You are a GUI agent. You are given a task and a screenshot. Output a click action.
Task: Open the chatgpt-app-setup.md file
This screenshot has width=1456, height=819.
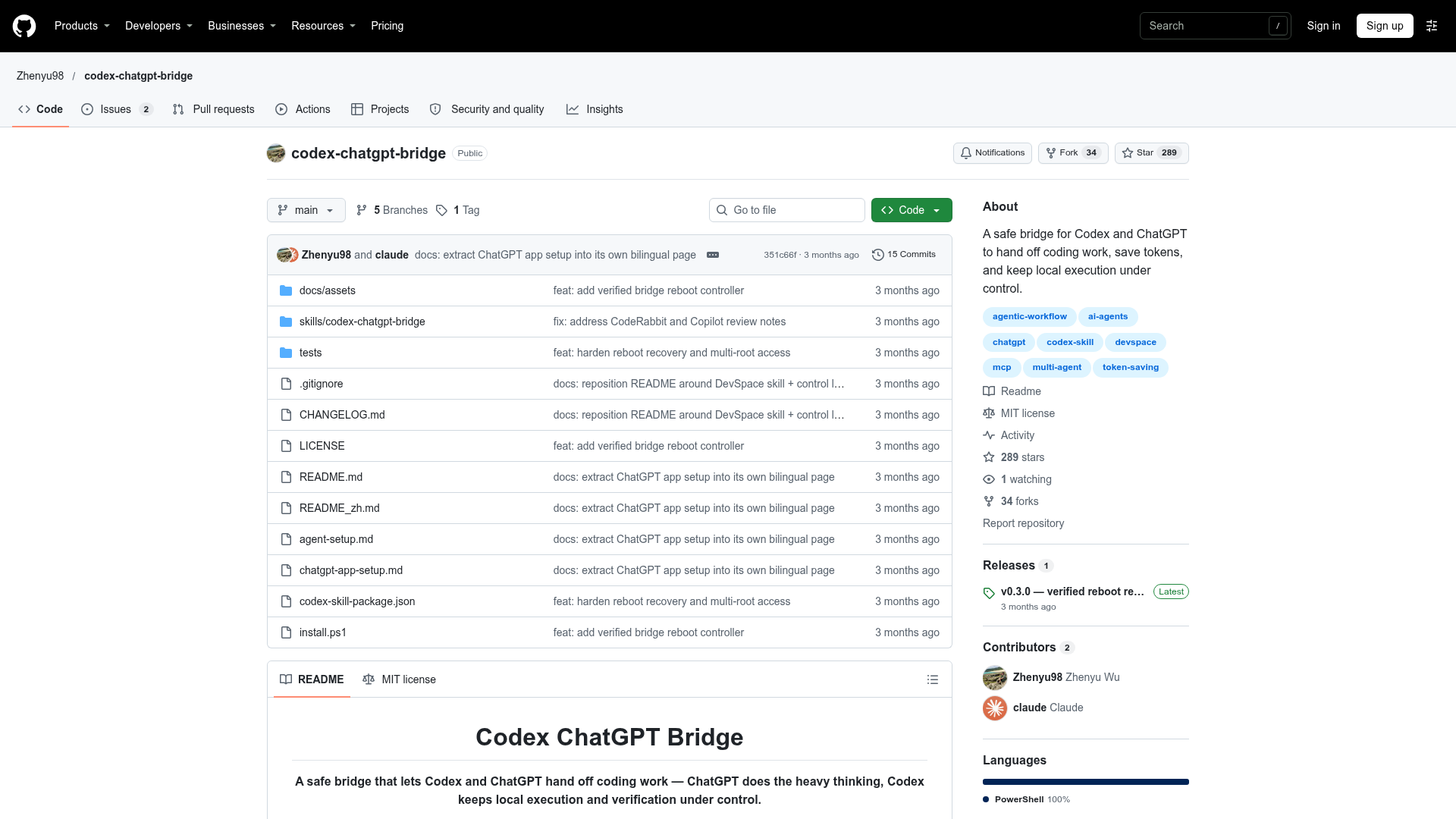(351, 570)
